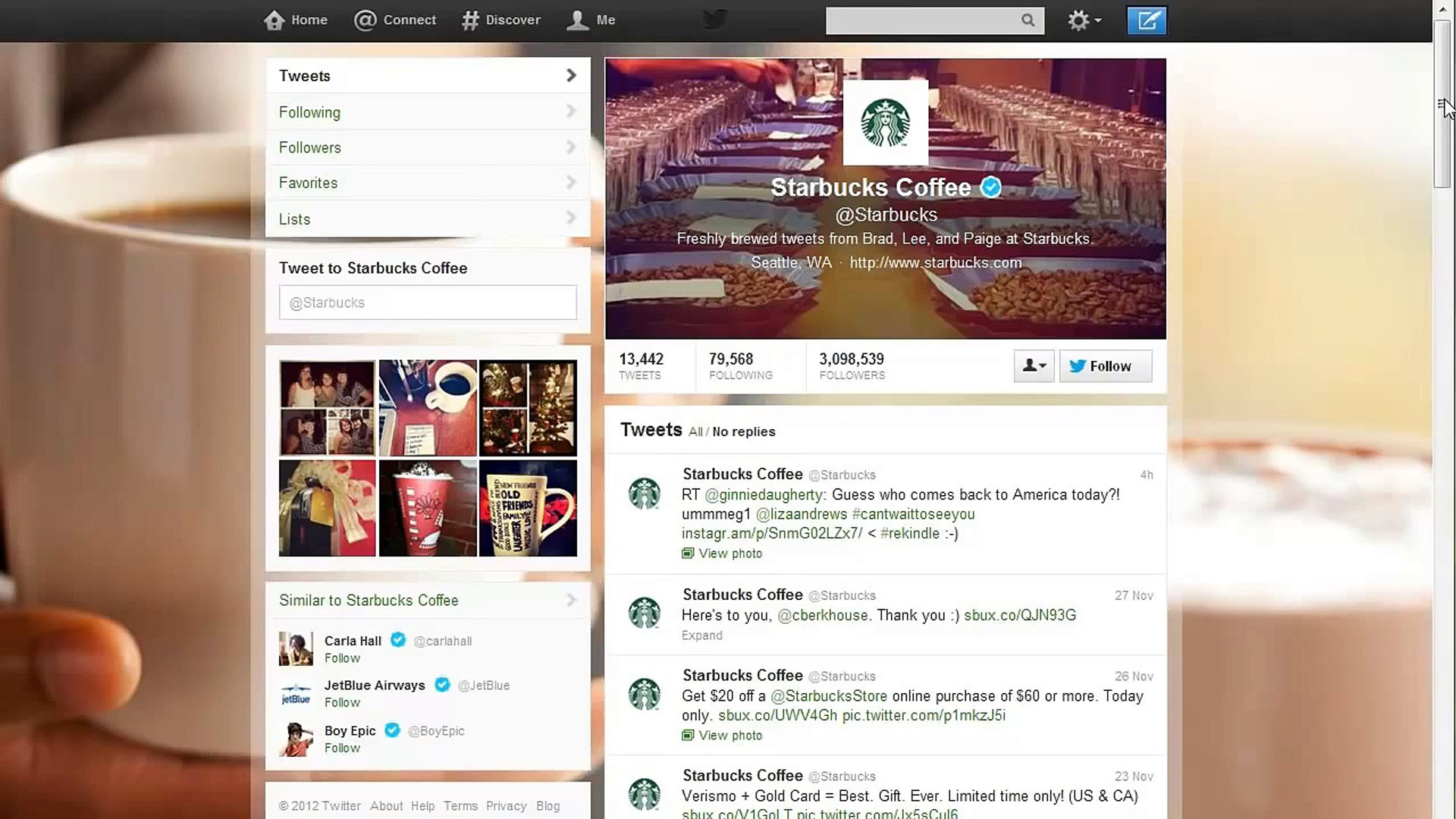Click the Starbucks logo profile picture
Viewport: 1456px width, 819px height.
tap(885, 123)
